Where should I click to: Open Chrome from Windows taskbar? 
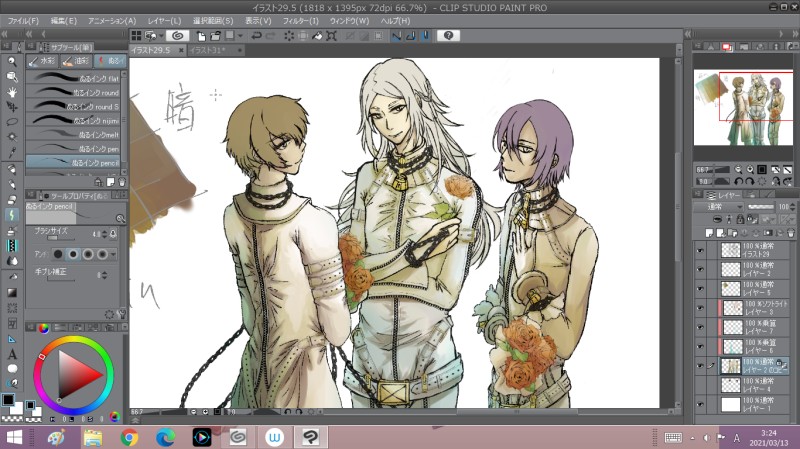[x=129, y=437]
